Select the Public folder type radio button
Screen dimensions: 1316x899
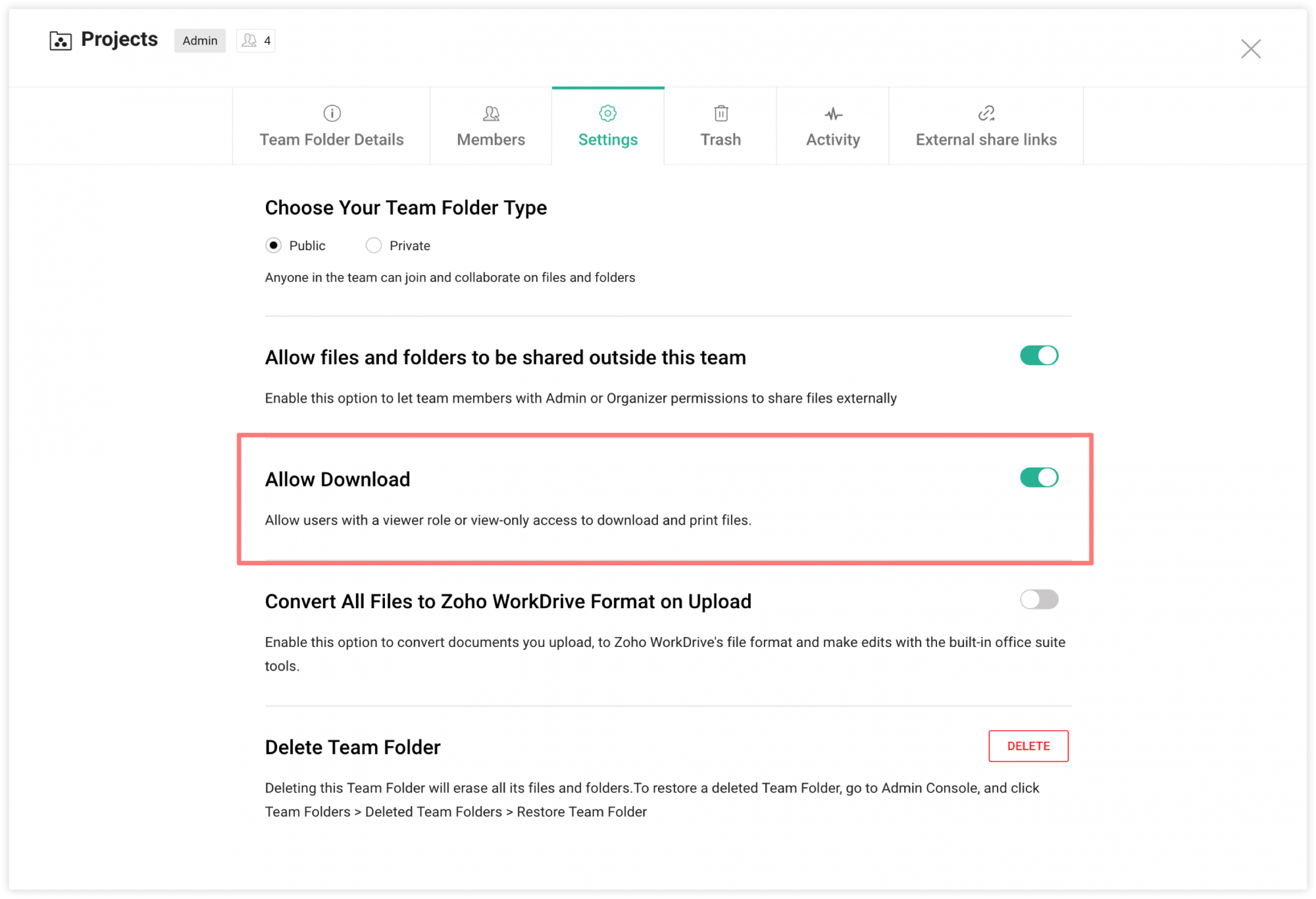pyautogui.click(x=273, y=245)
